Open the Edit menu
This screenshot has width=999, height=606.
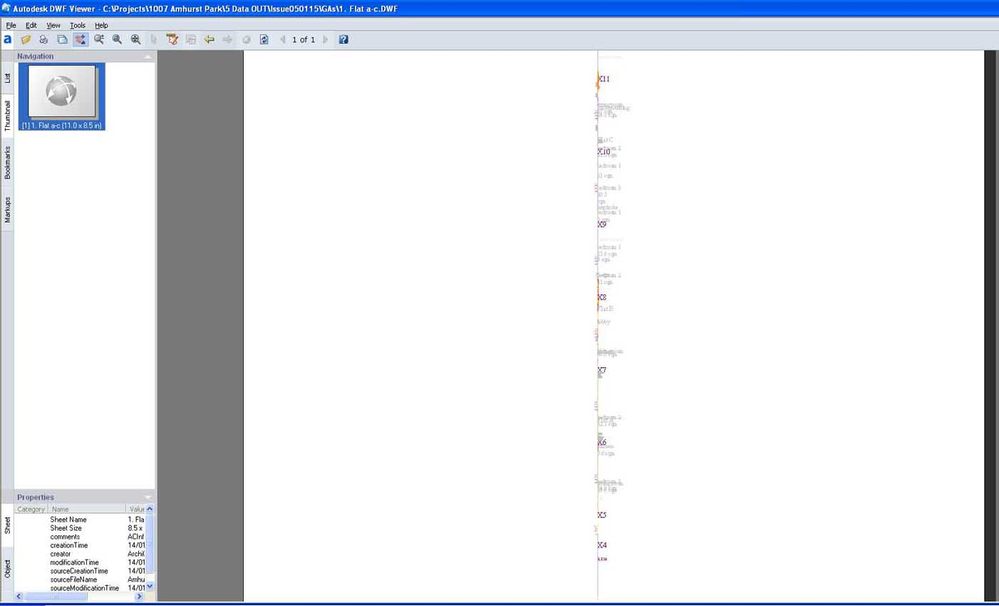click(31, 25)
